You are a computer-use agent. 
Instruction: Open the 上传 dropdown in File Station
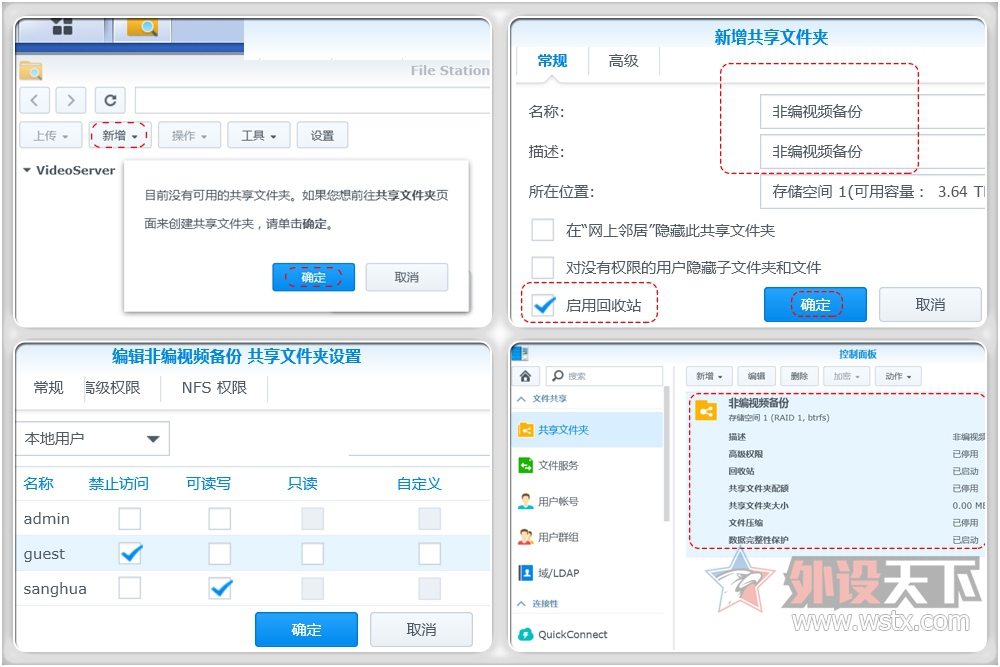[x=50, y=135]
